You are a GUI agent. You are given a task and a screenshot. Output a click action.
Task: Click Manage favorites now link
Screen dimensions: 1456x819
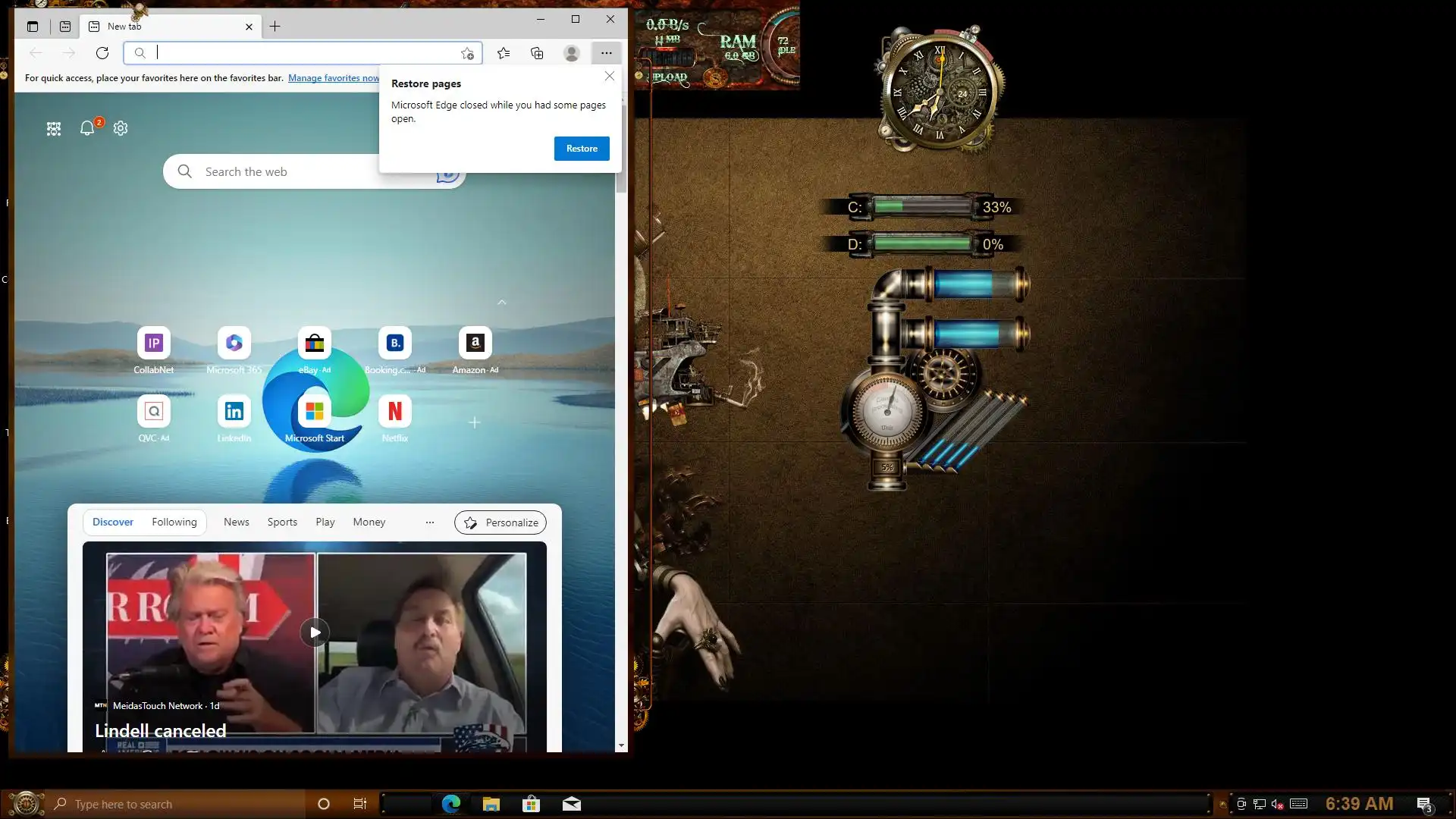pos(333,78)
